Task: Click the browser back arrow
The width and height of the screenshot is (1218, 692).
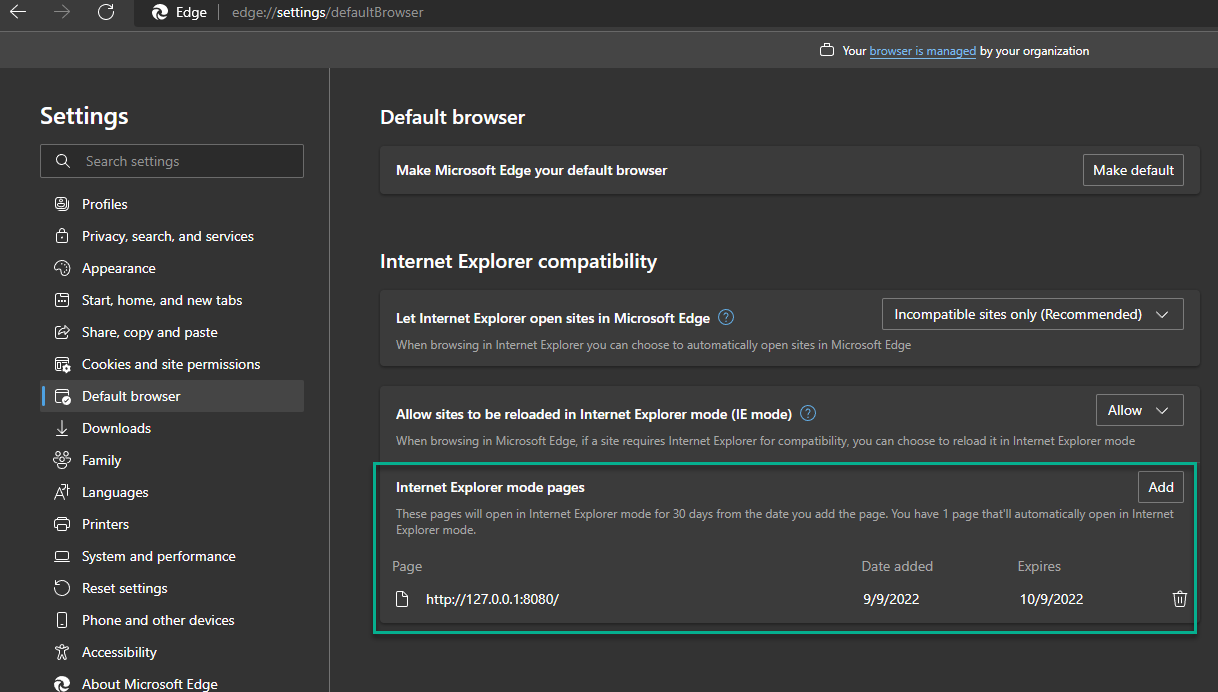Action: (18, 13)
